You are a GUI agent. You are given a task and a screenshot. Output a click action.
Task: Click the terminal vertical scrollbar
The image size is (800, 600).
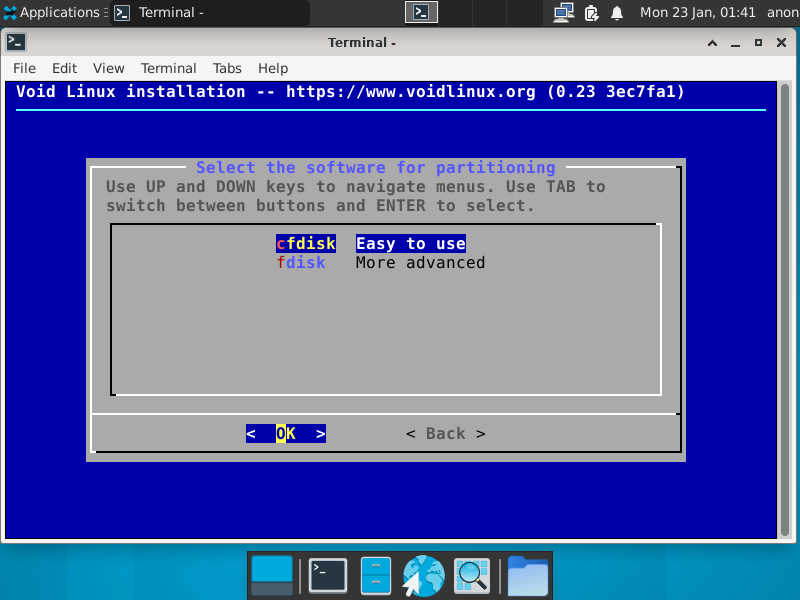point(785,309)
